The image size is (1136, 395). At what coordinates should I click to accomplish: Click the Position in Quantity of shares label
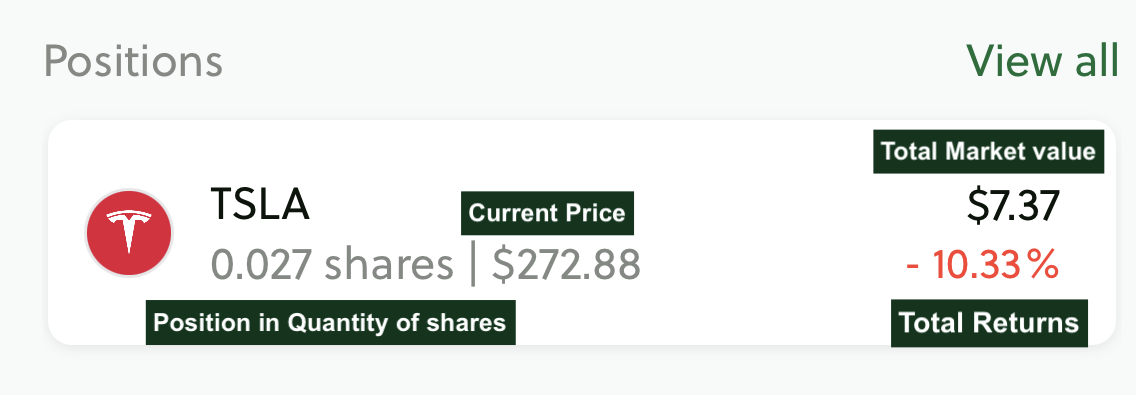pos(330,323)
